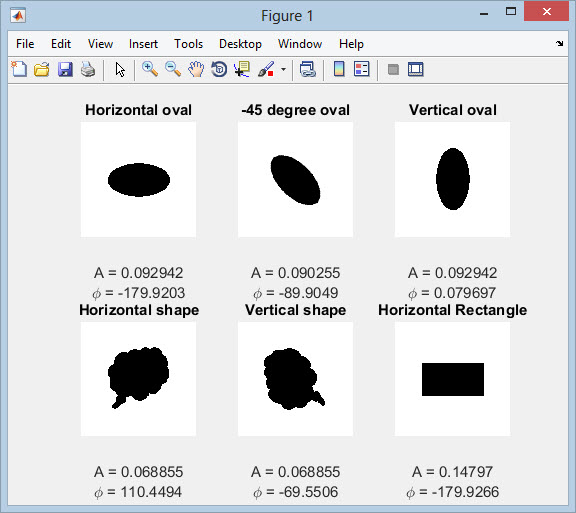
Task: Click the Show Plot Tools button
Action: tap(416, 69)
